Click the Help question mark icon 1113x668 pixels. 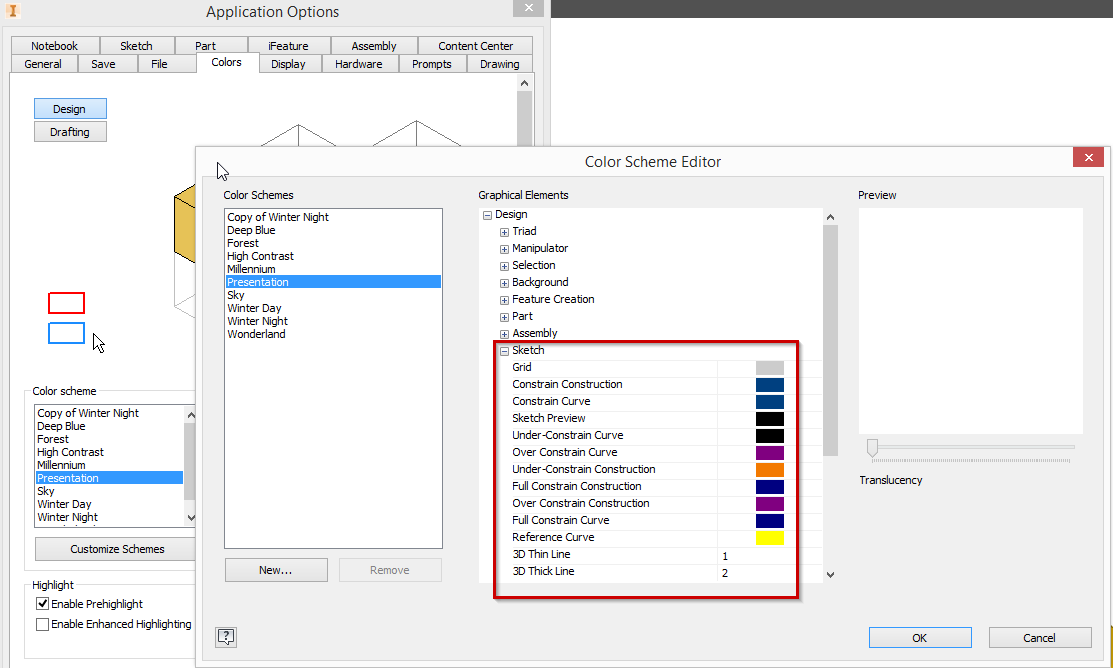226,637
